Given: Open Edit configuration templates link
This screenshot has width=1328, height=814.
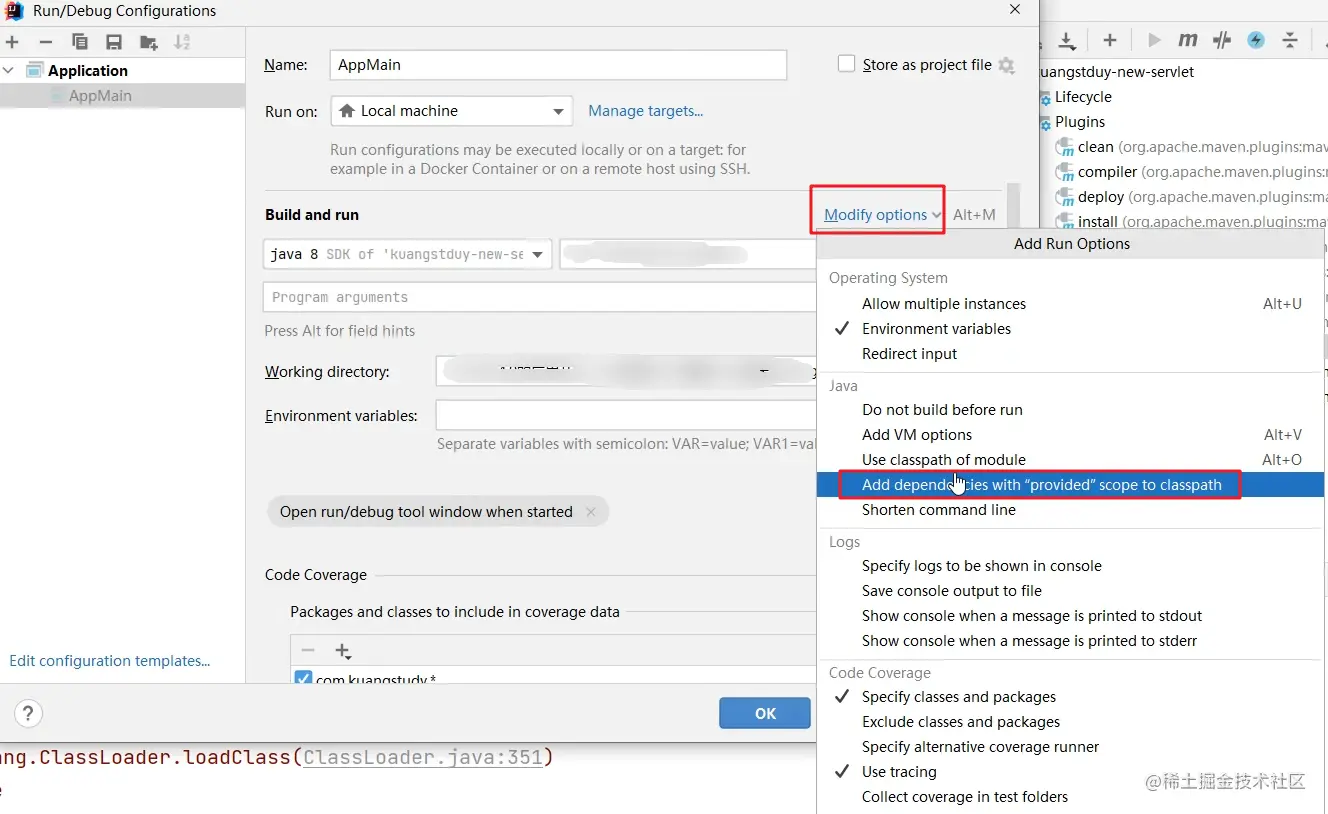Looking at the screenshot, I should tap(110, 661).
